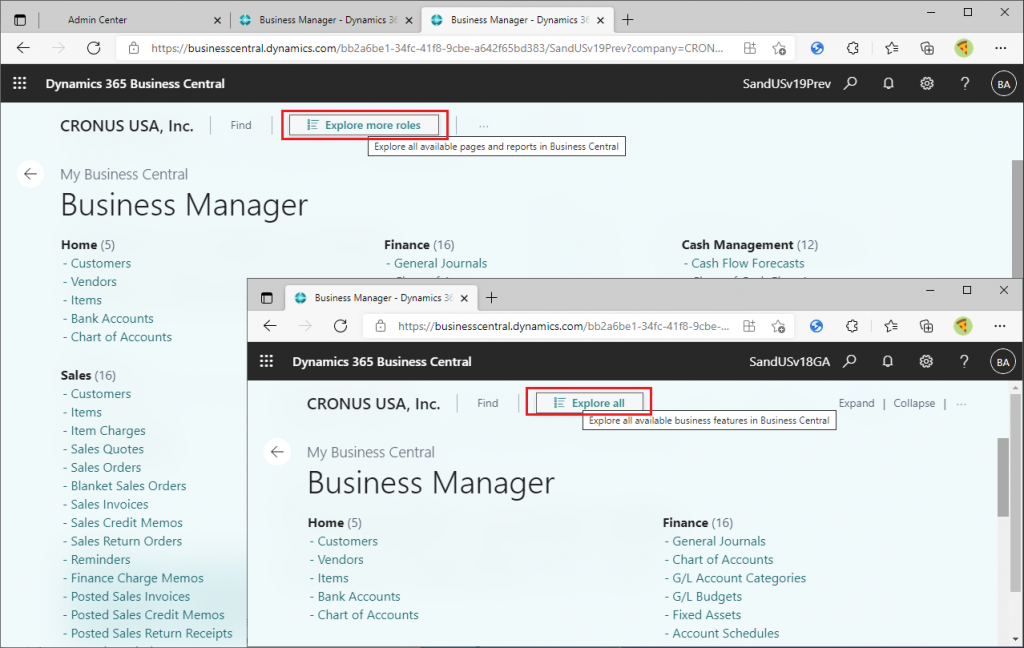Open app launcher in SandUSv19Prev window
1024x648 pixels.
click(20, 84)
